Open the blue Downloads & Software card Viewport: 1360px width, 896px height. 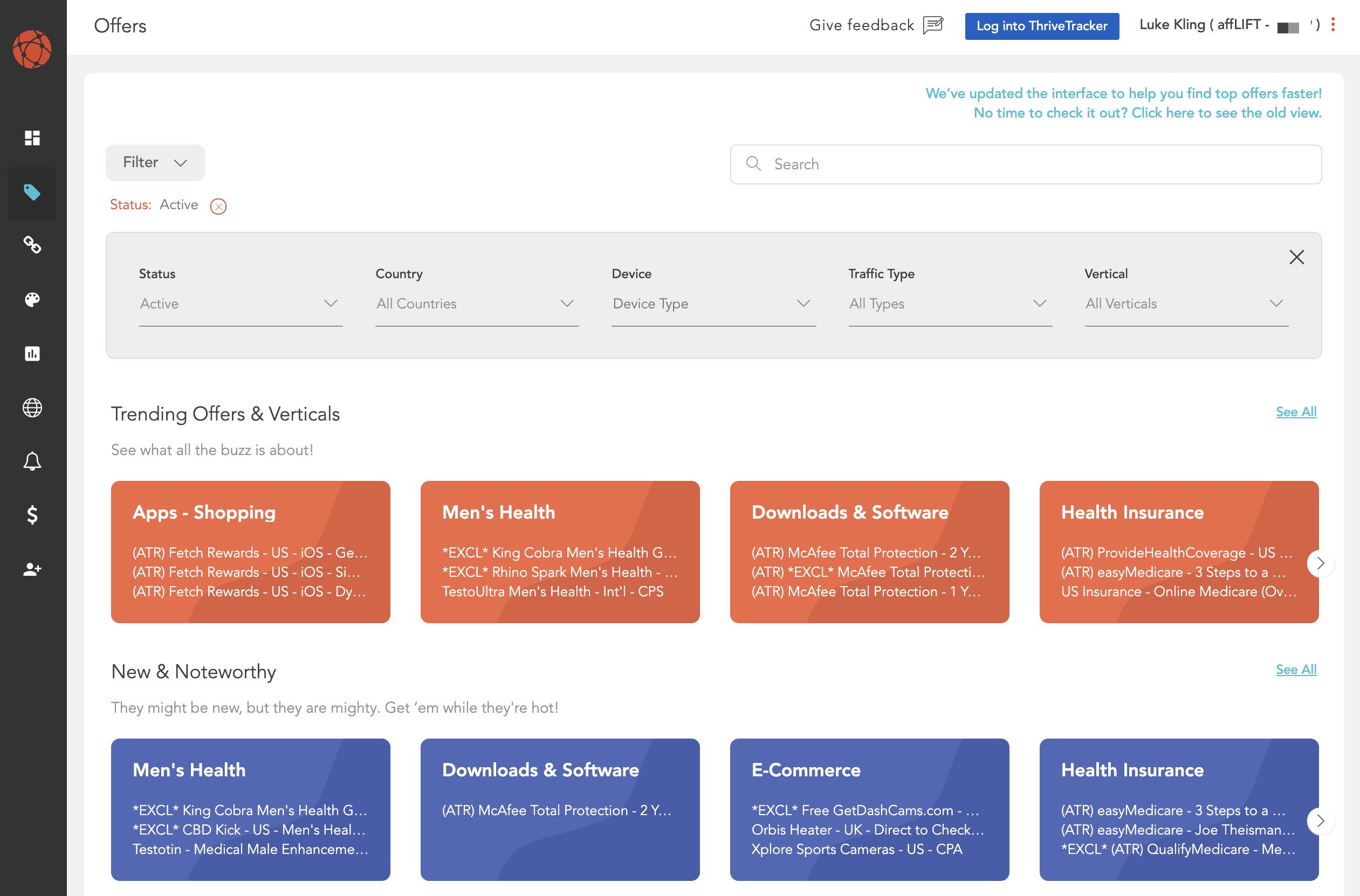tap(560, 810)
